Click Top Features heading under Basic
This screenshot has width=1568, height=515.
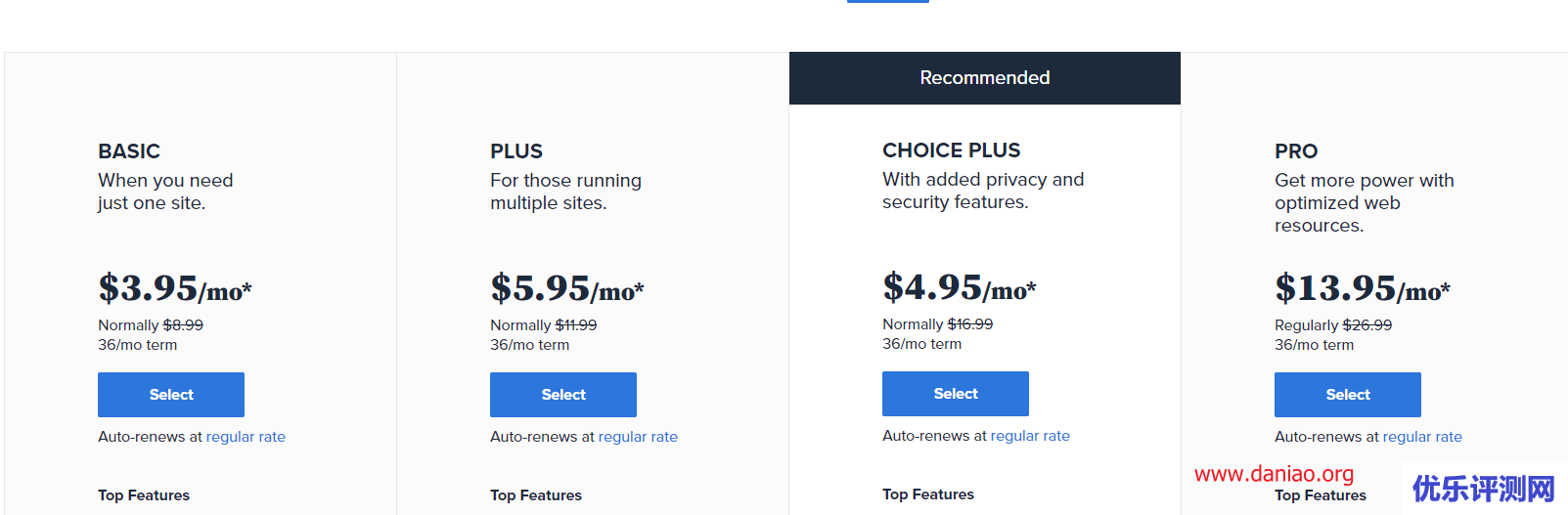(144, 495)
